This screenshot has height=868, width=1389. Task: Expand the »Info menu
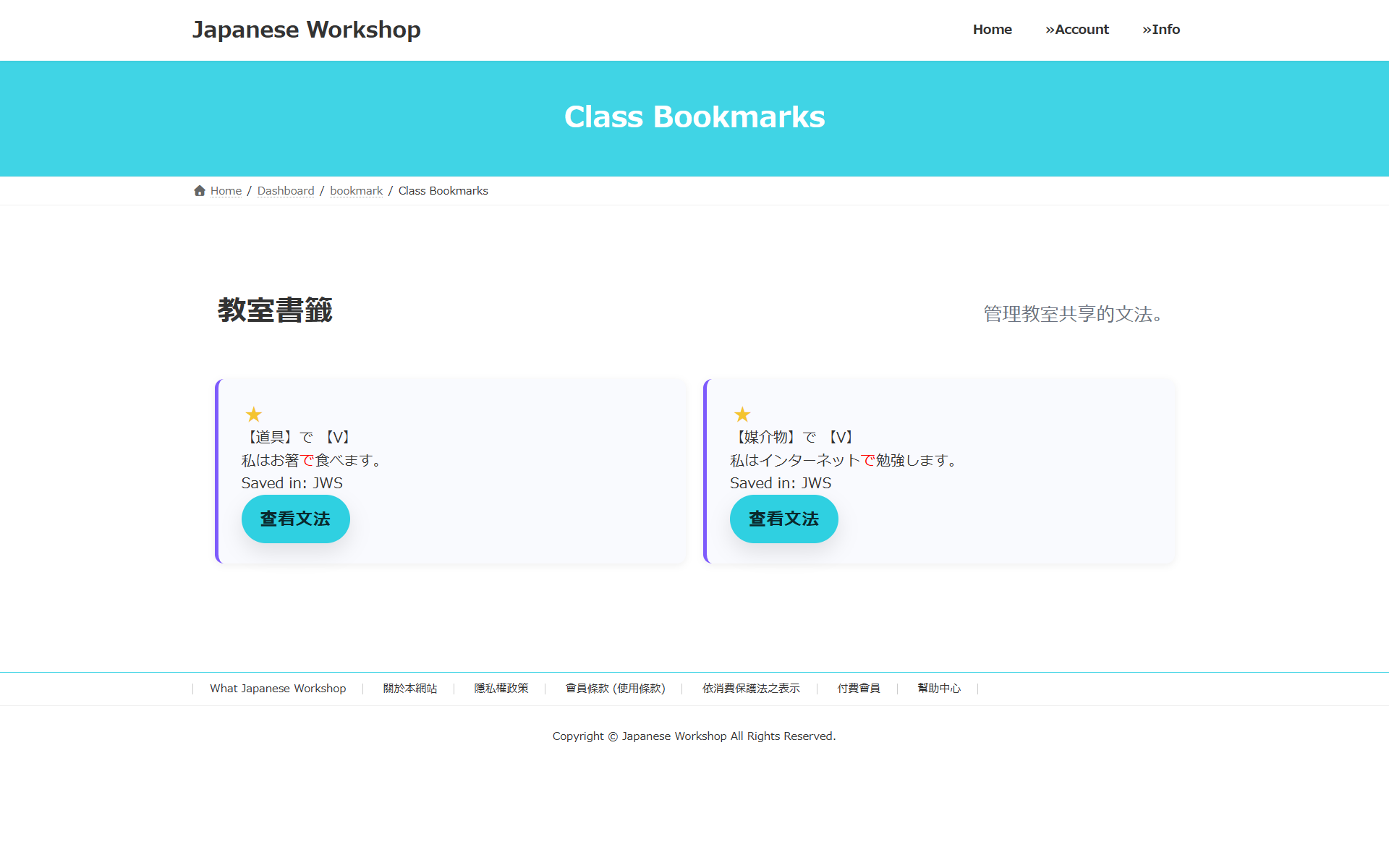pyautogui.click(x=1160, y=30)
